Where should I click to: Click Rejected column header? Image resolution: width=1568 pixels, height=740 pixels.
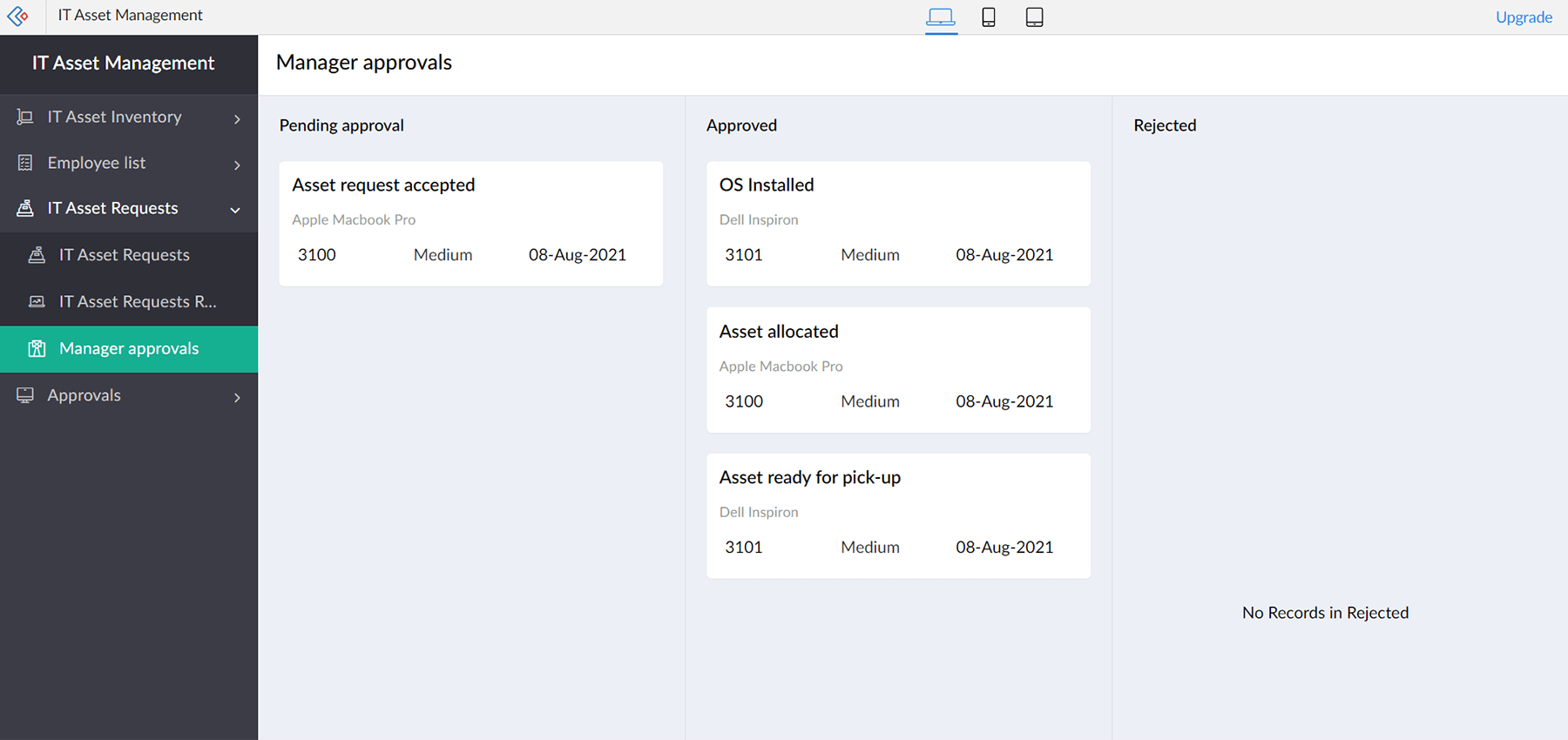1165,125
